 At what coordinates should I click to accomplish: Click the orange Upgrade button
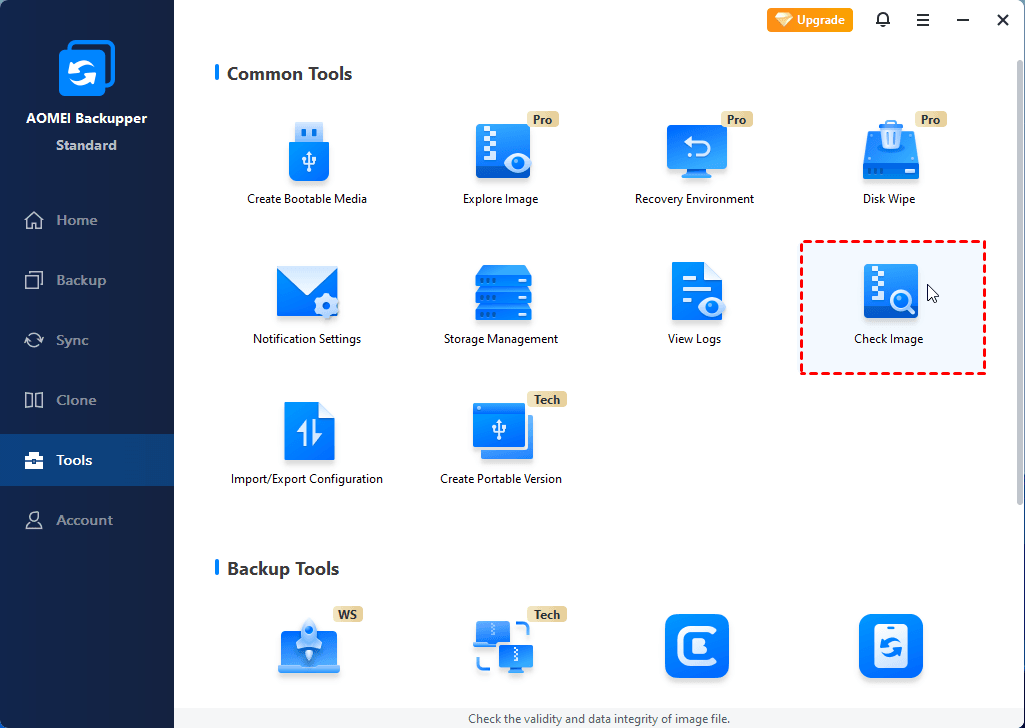coord(810,20)
